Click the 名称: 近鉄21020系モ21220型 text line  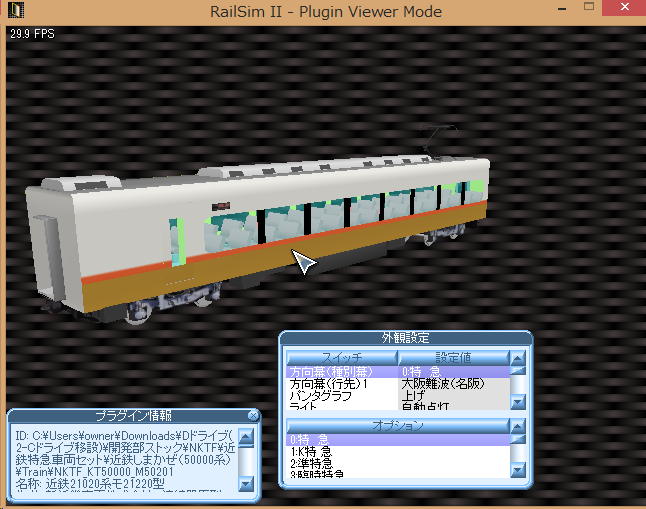[90, 484]
